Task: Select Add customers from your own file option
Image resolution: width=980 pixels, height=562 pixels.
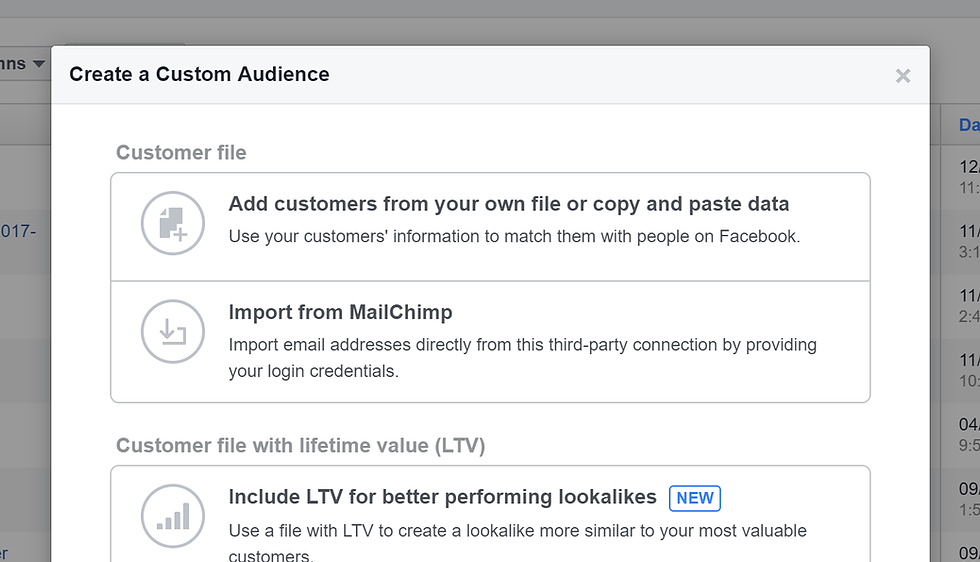Action: pyautogui.click(x=491, y=227)
